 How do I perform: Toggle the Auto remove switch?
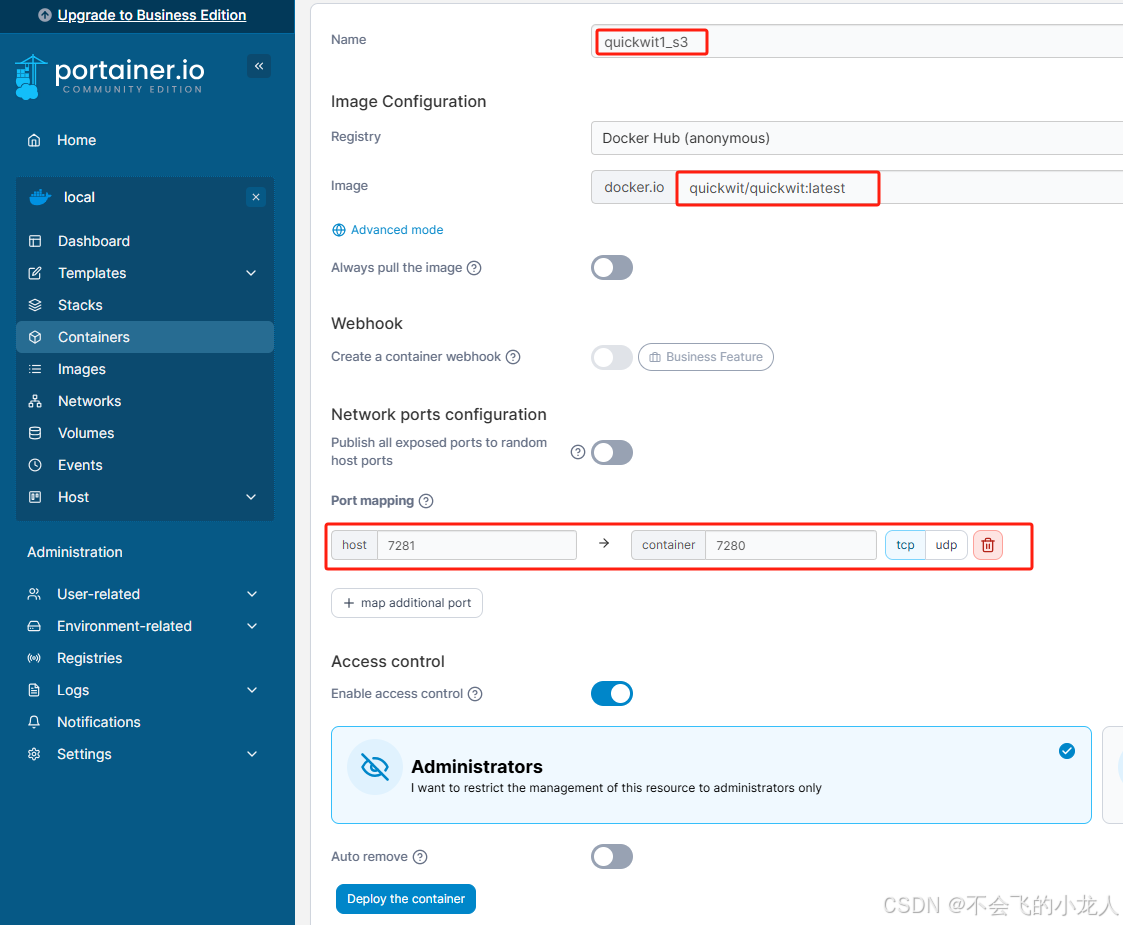click(x=612, y=857)
